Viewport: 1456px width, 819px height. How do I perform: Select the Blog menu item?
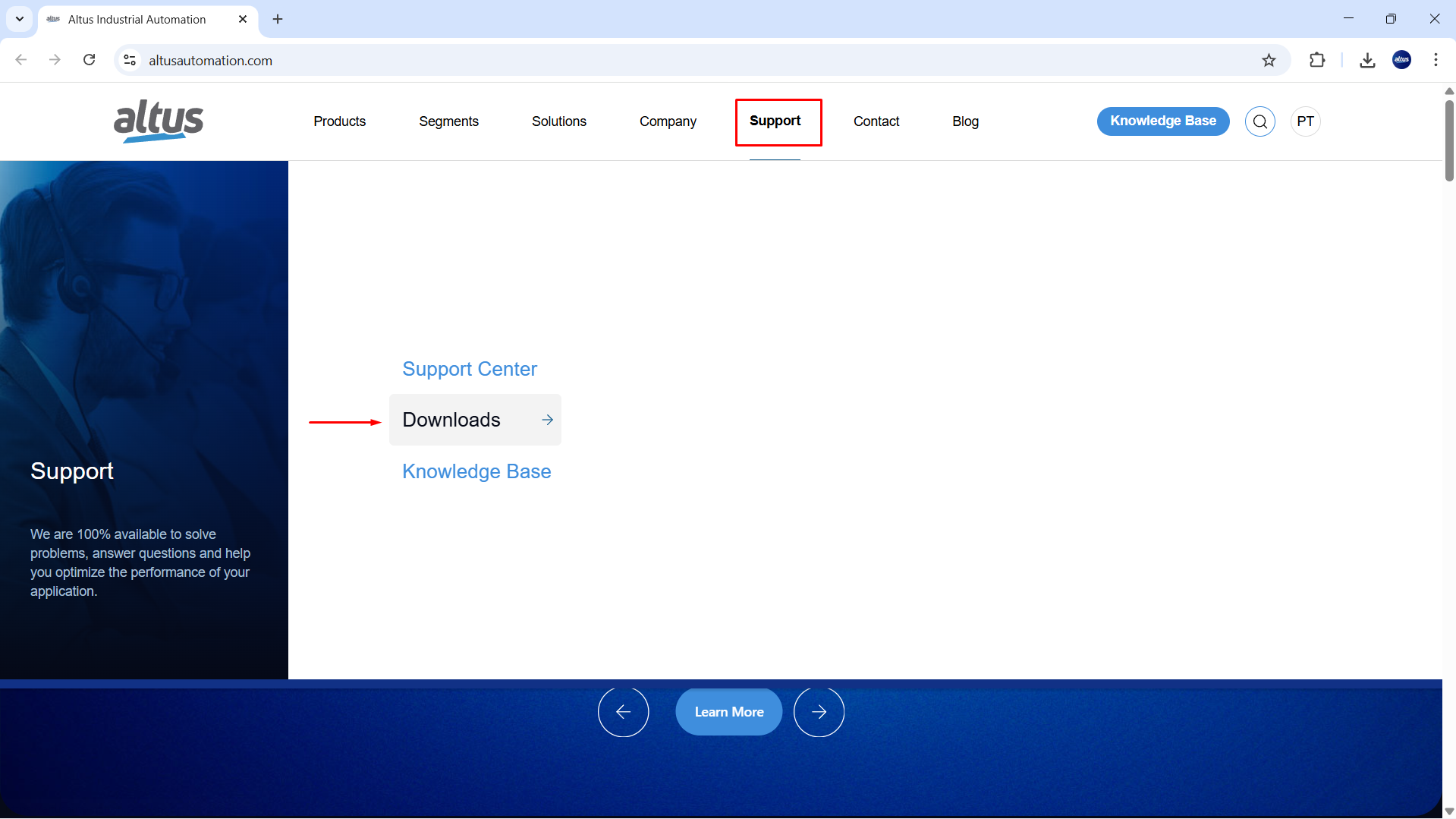965,121
